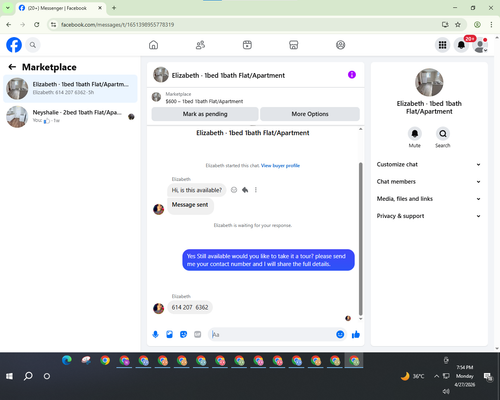Viewport: 500px width, 400px height.
Task: Click the 'Message sent' bubble
Action: click(x=190, y=205)
